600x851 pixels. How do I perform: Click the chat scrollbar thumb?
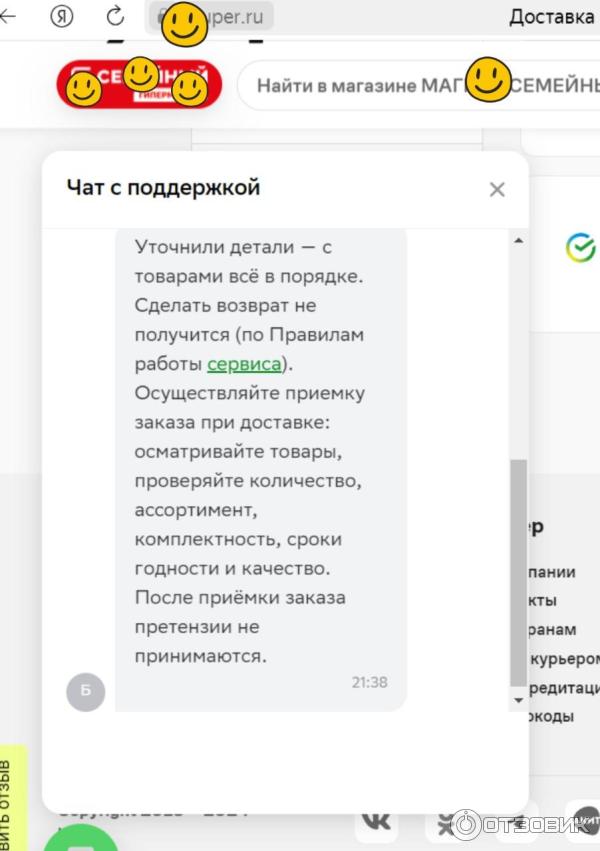(518, 570)
